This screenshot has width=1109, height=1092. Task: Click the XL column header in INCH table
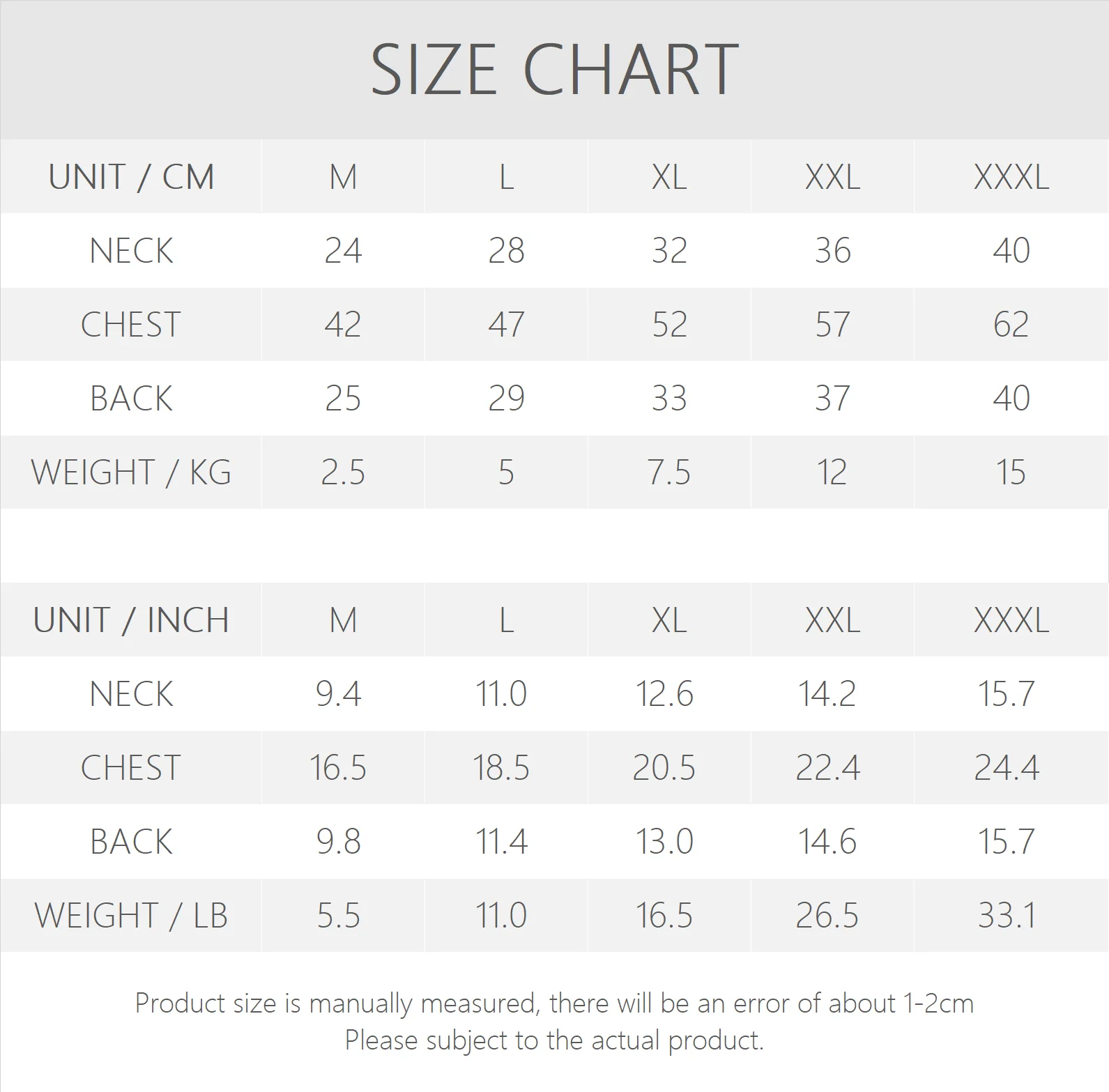(669, 620)
